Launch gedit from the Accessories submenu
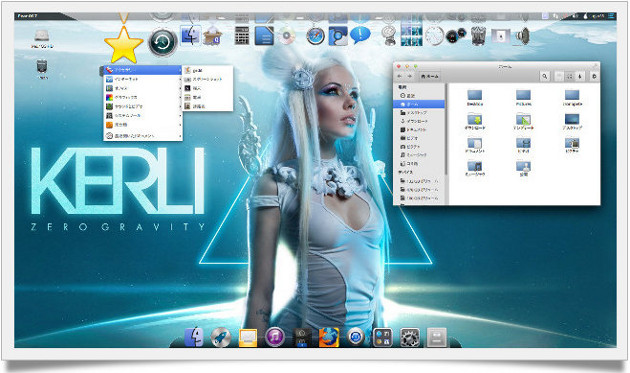 click(x=208, y=70)
